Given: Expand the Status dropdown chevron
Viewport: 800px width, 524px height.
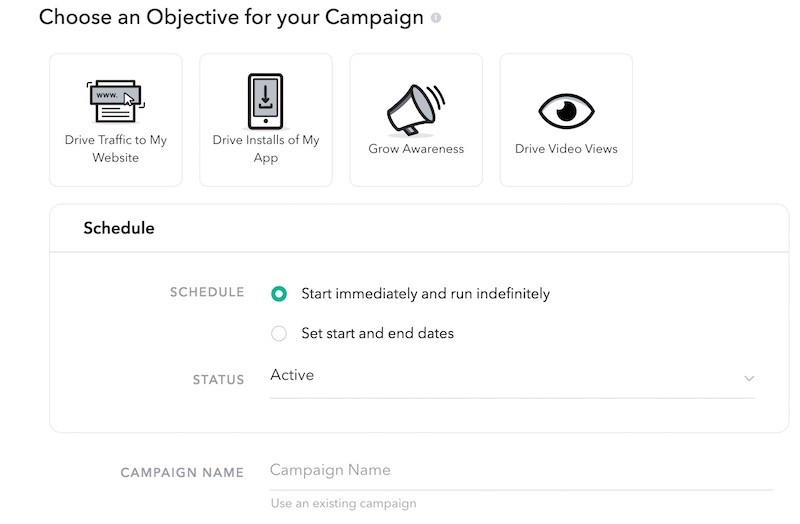Looking at the screenshot, I should coord(748,378).
